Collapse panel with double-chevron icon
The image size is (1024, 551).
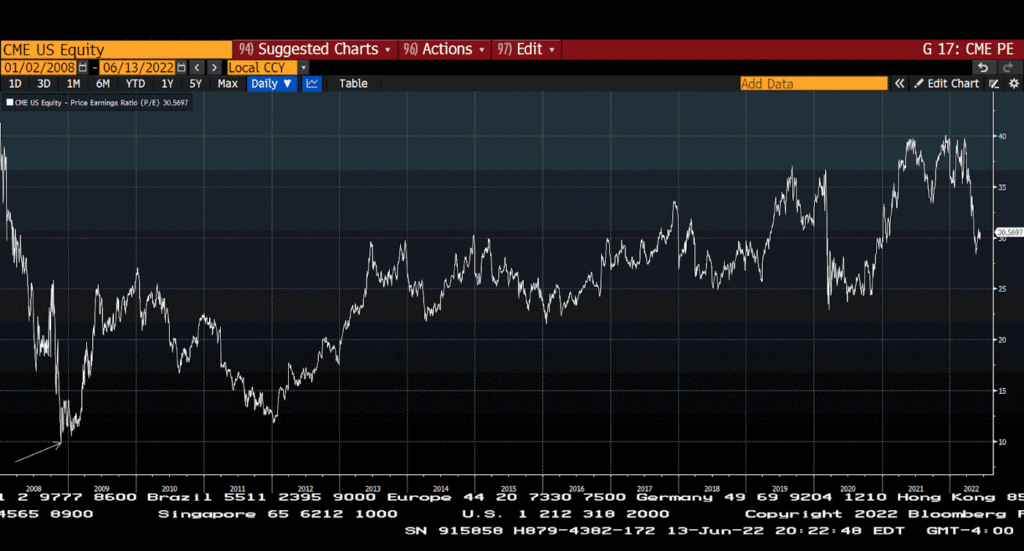click(899, 84)
